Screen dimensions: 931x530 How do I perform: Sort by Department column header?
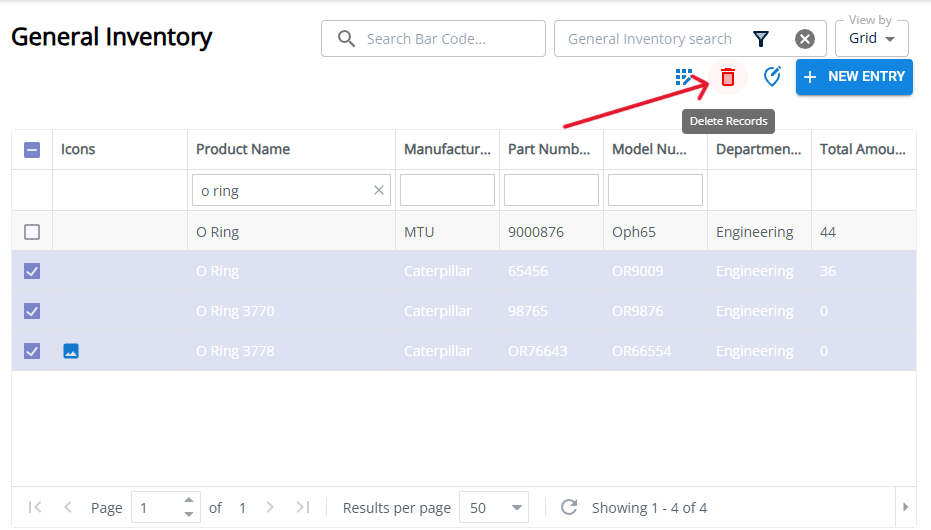point(758,150)
